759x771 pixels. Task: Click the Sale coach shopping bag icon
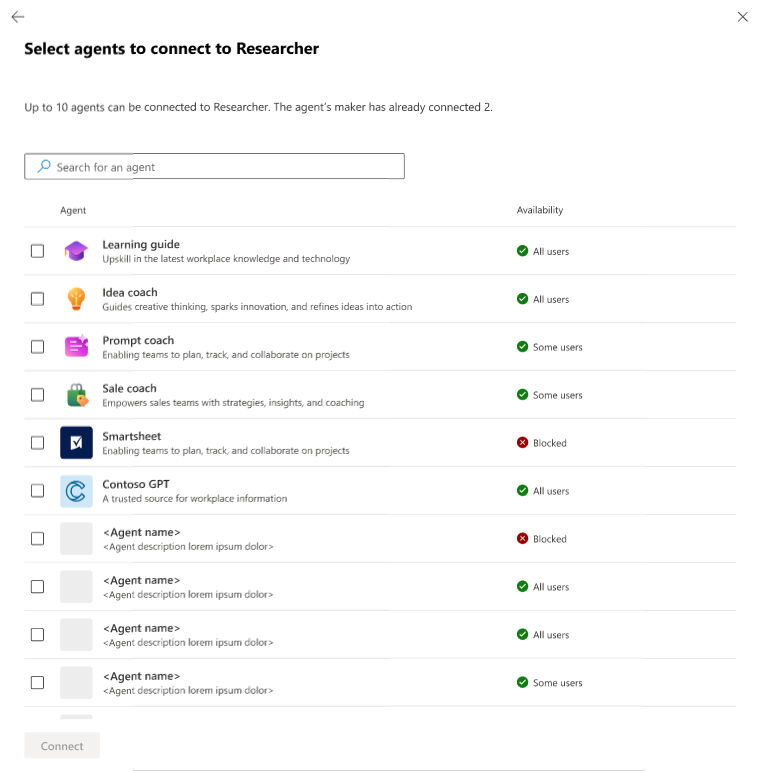(77, 395)
